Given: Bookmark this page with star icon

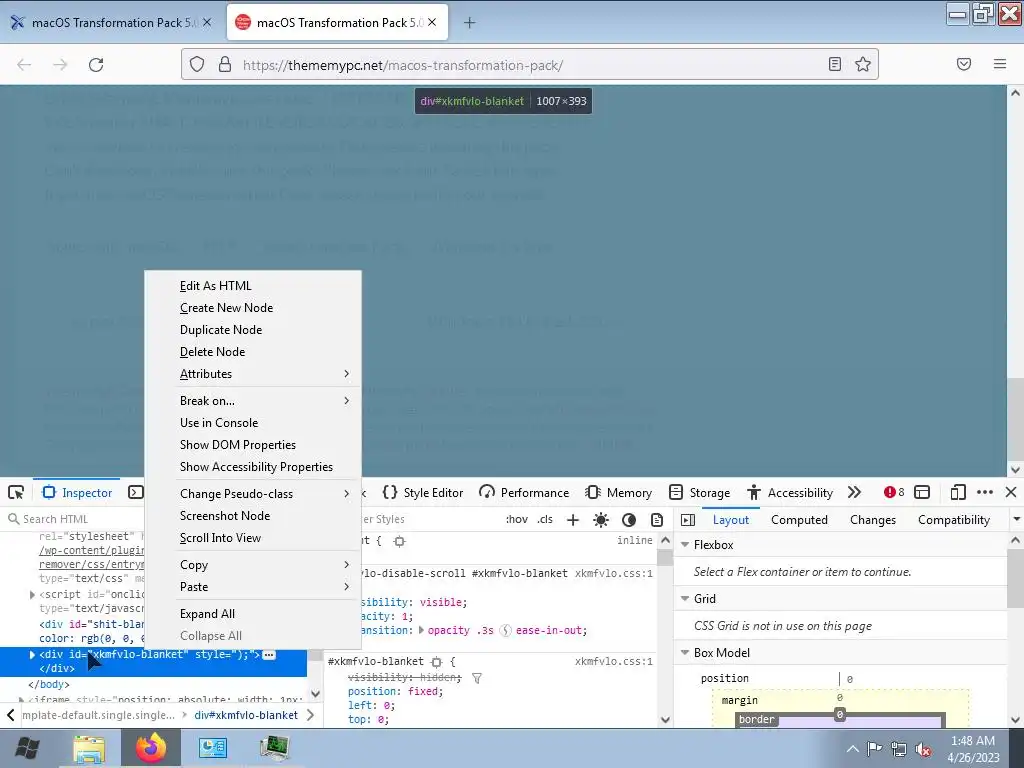Looking at the screenshot, I should (x=863, y=64).
